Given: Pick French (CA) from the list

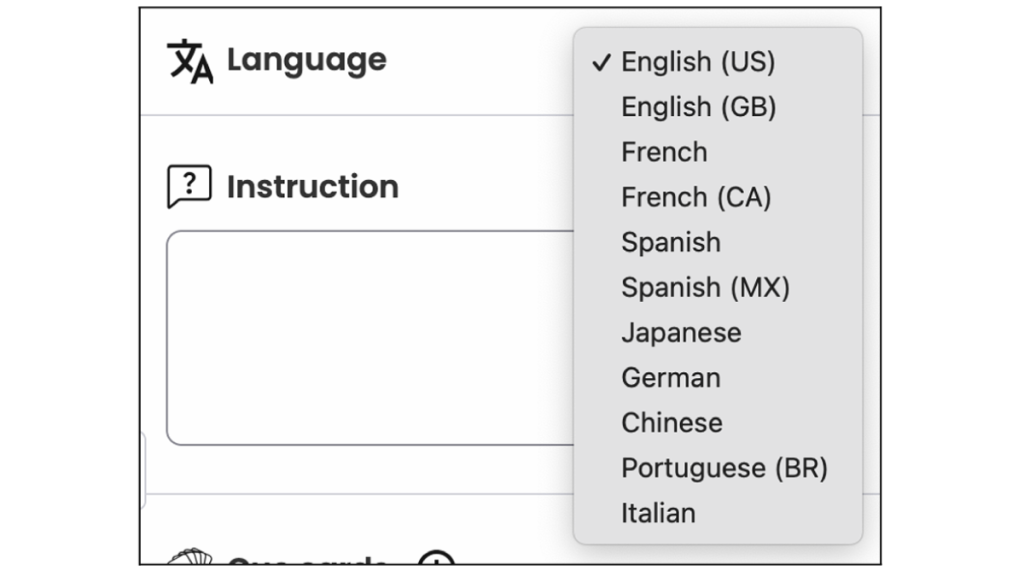Looking at the screenshot, I should pyautogui.click(x=696, y=197).
